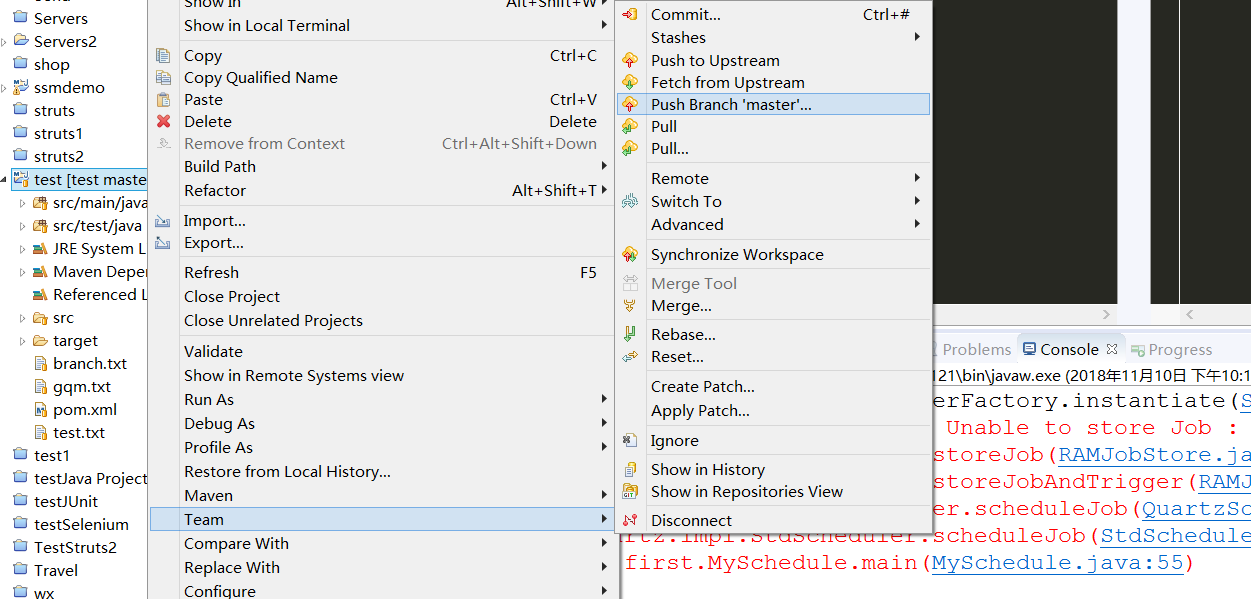Open the Advanced submenu arrow
The width and height of the screenshot is (1251, 599).
(917, 224)
